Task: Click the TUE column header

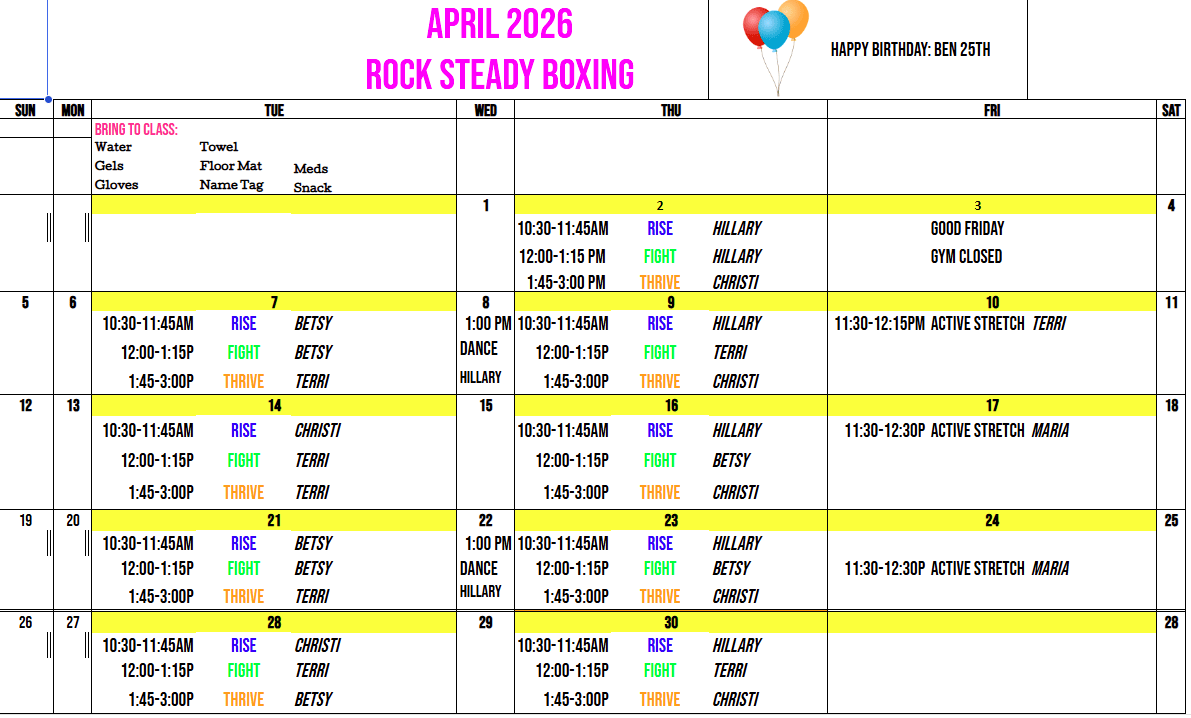Action: pos(274,110)
